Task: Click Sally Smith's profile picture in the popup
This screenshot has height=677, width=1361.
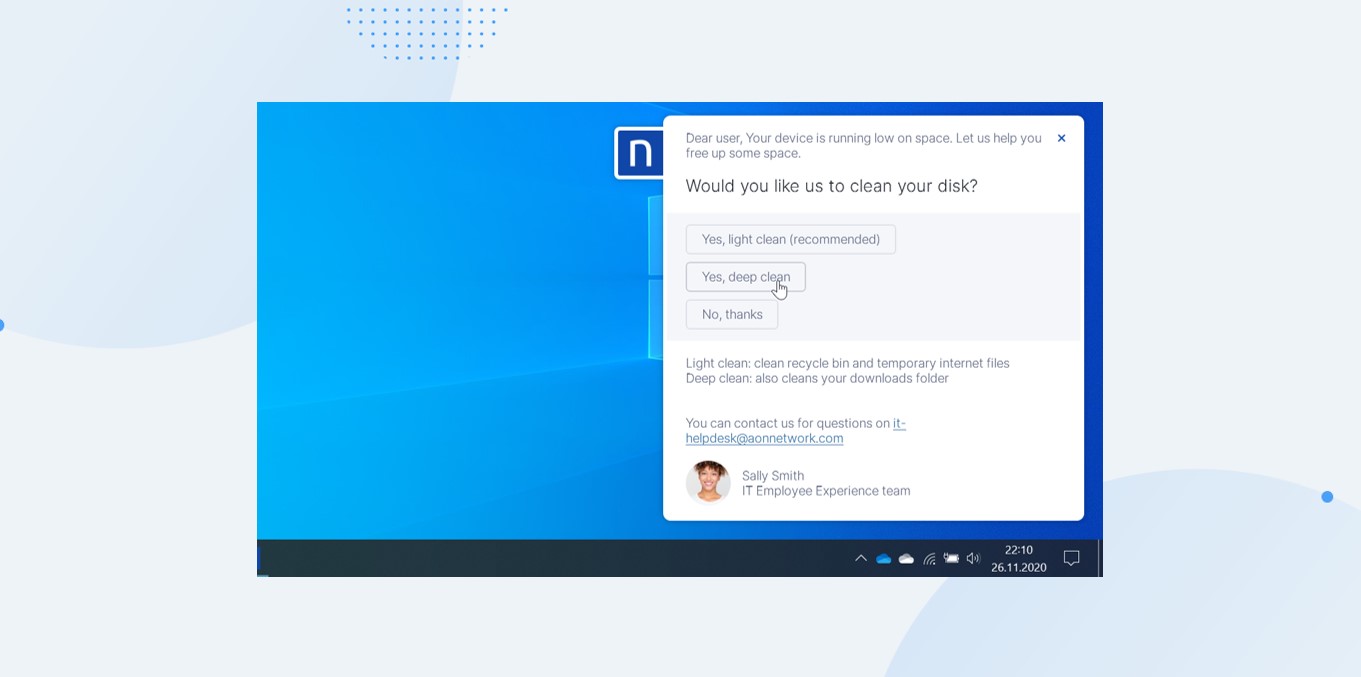Action: (x=708, y=482)
